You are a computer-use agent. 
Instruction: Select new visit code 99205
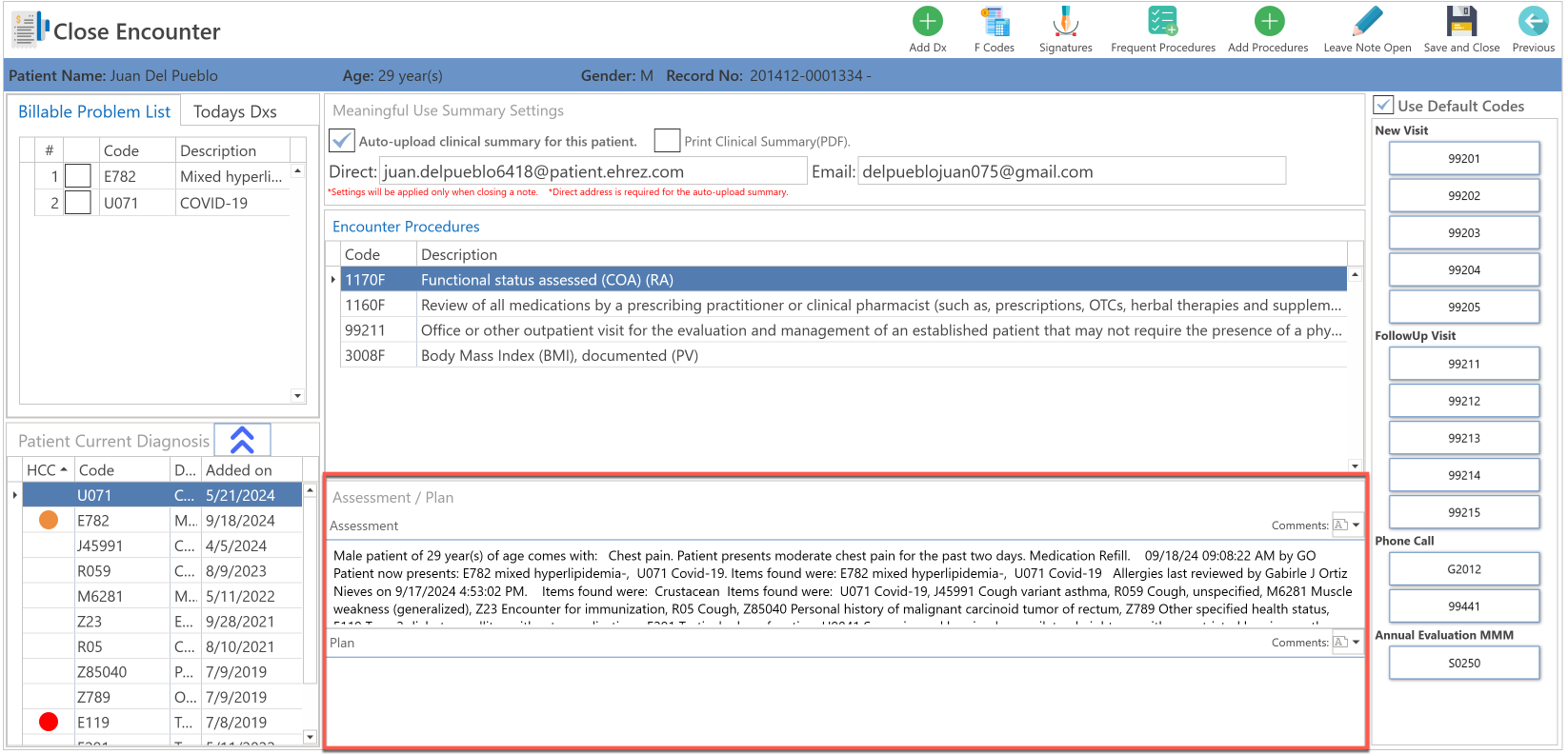coord(1463,307)
